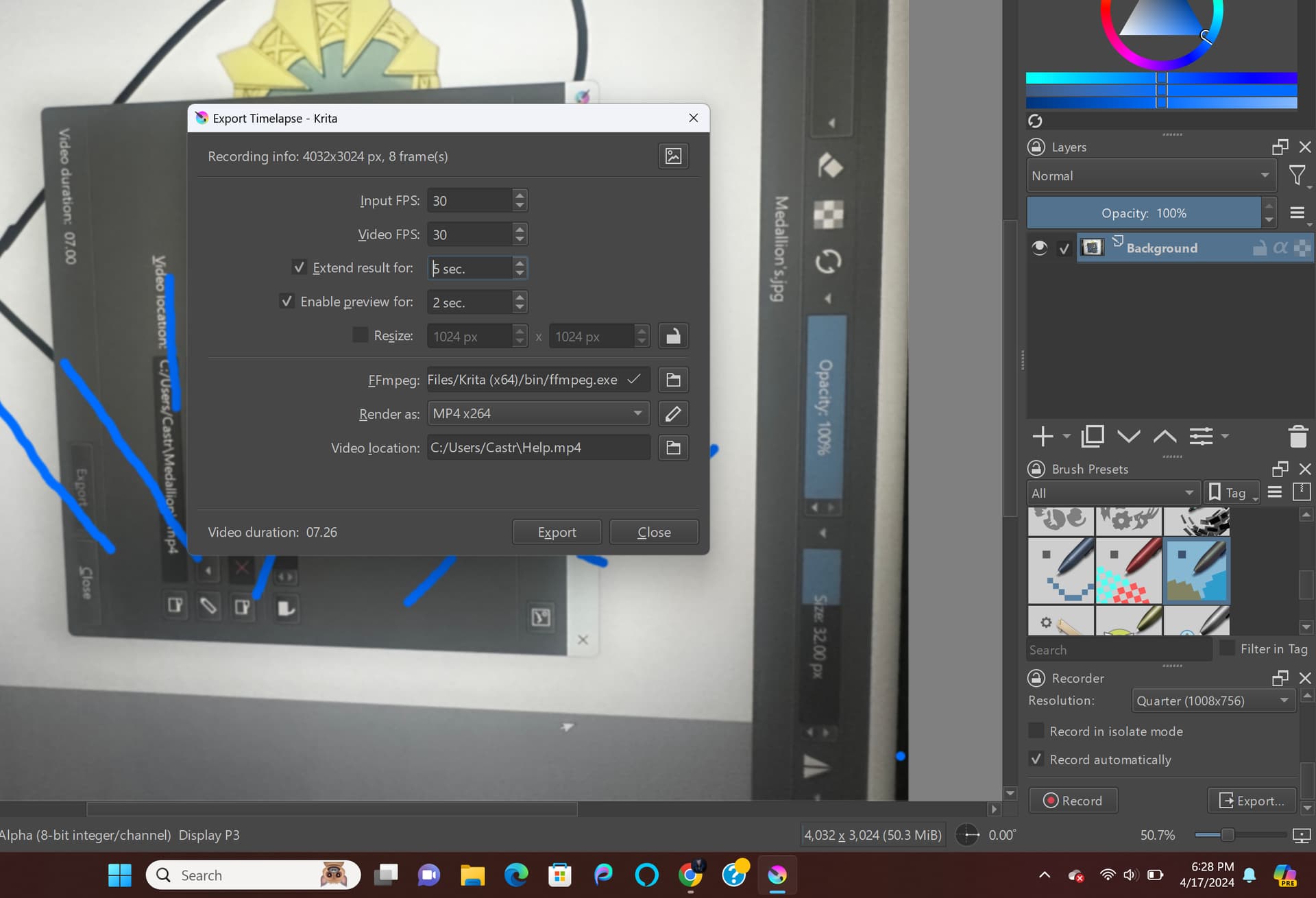The height and width of the screenshot is (898, 1316).
Task: Open File Explorer from the taskbar
Action: click(472, 875)
